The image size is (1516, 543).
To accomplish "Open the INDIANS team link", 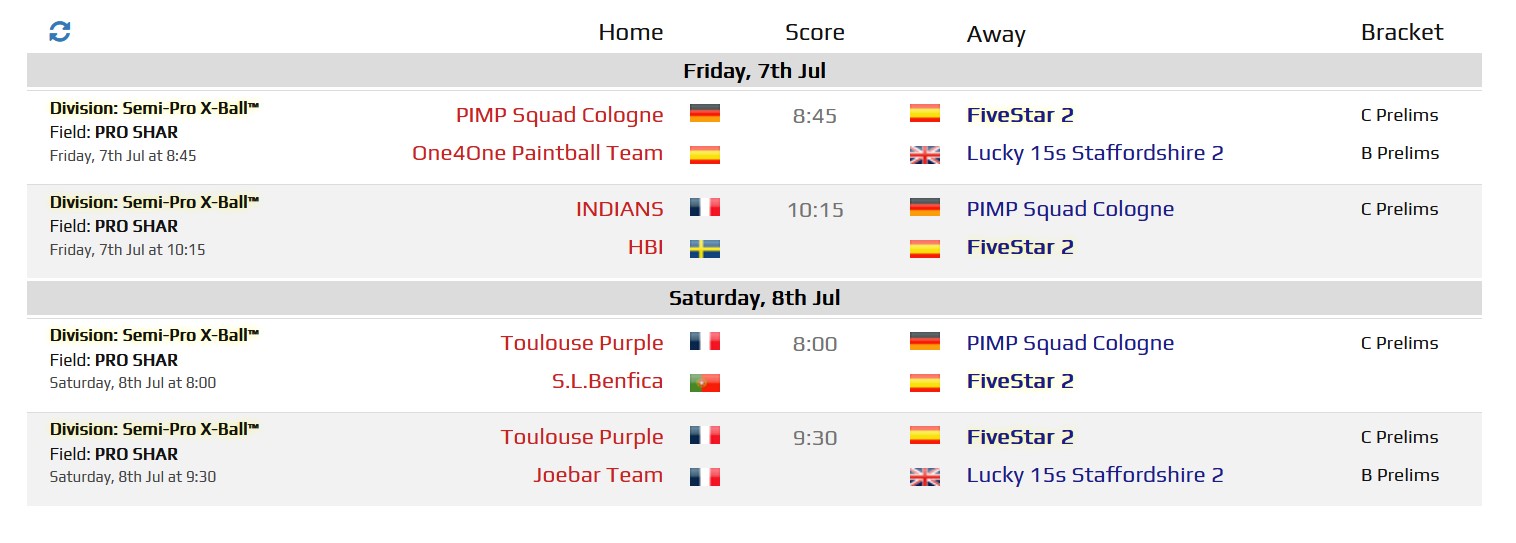I will coord(619,209).
